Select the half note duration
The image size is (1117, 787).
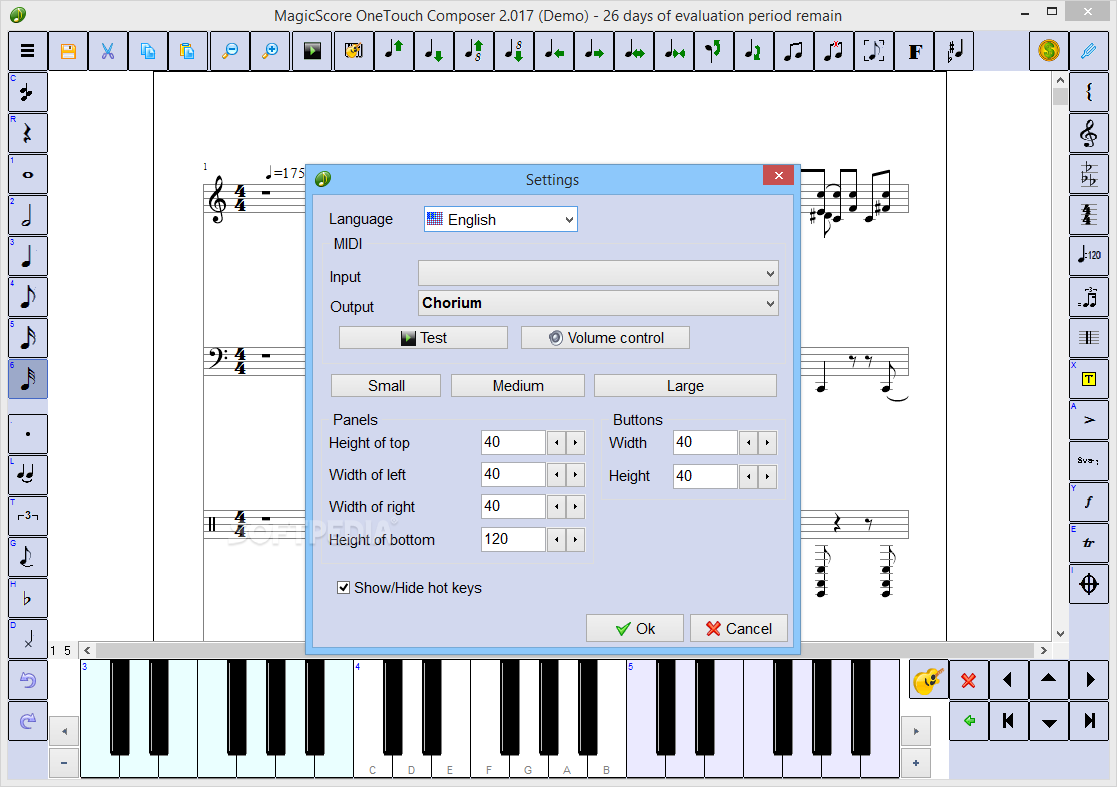28,216
